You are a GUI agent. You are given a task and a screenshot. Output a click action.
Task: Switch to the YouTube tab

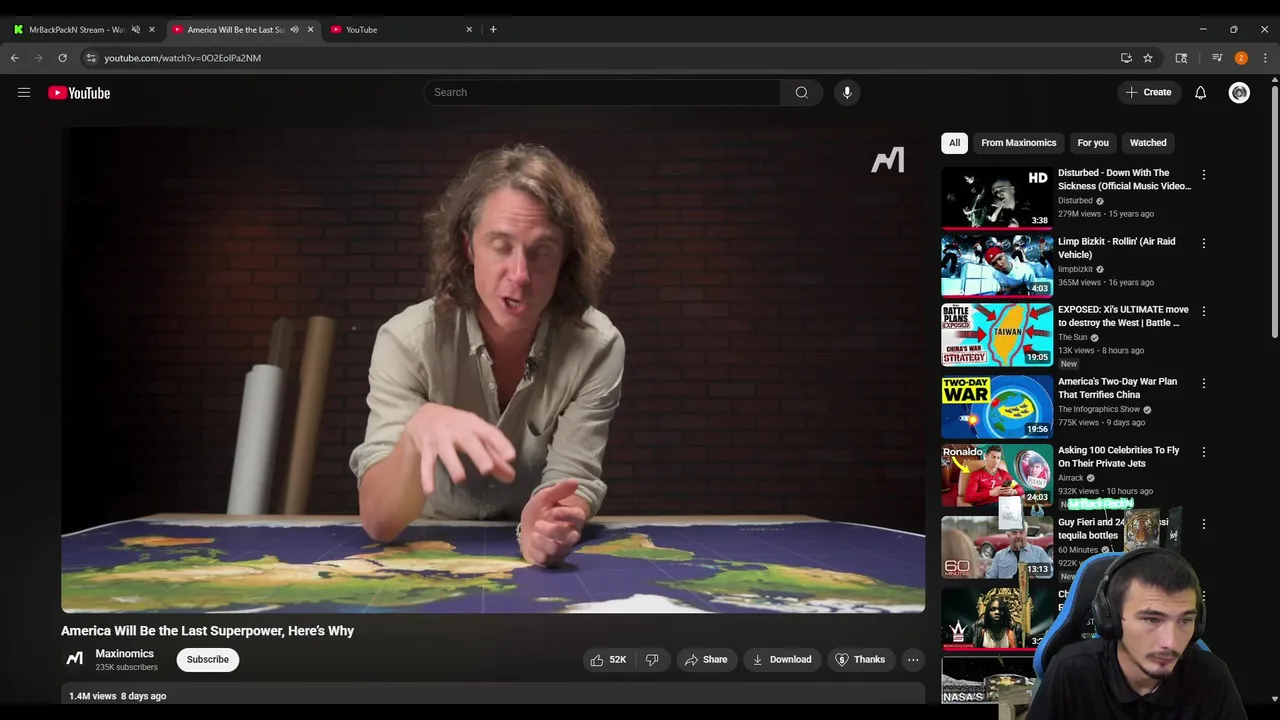[x=400, y=29]
